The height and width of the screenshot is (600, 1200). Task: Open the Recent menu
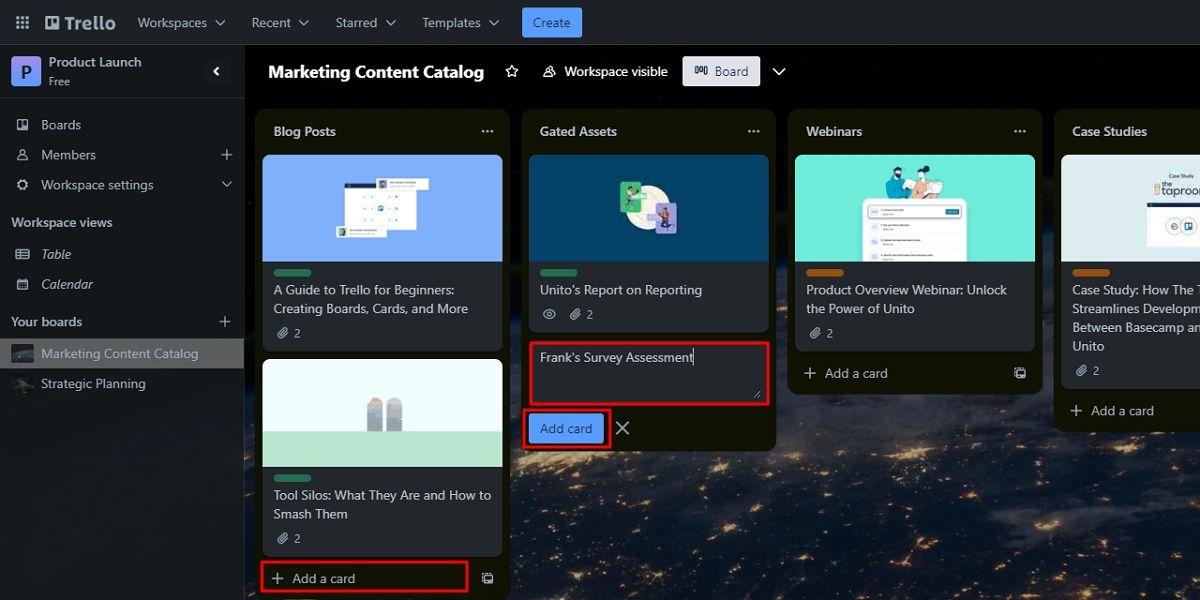(279, 22)
